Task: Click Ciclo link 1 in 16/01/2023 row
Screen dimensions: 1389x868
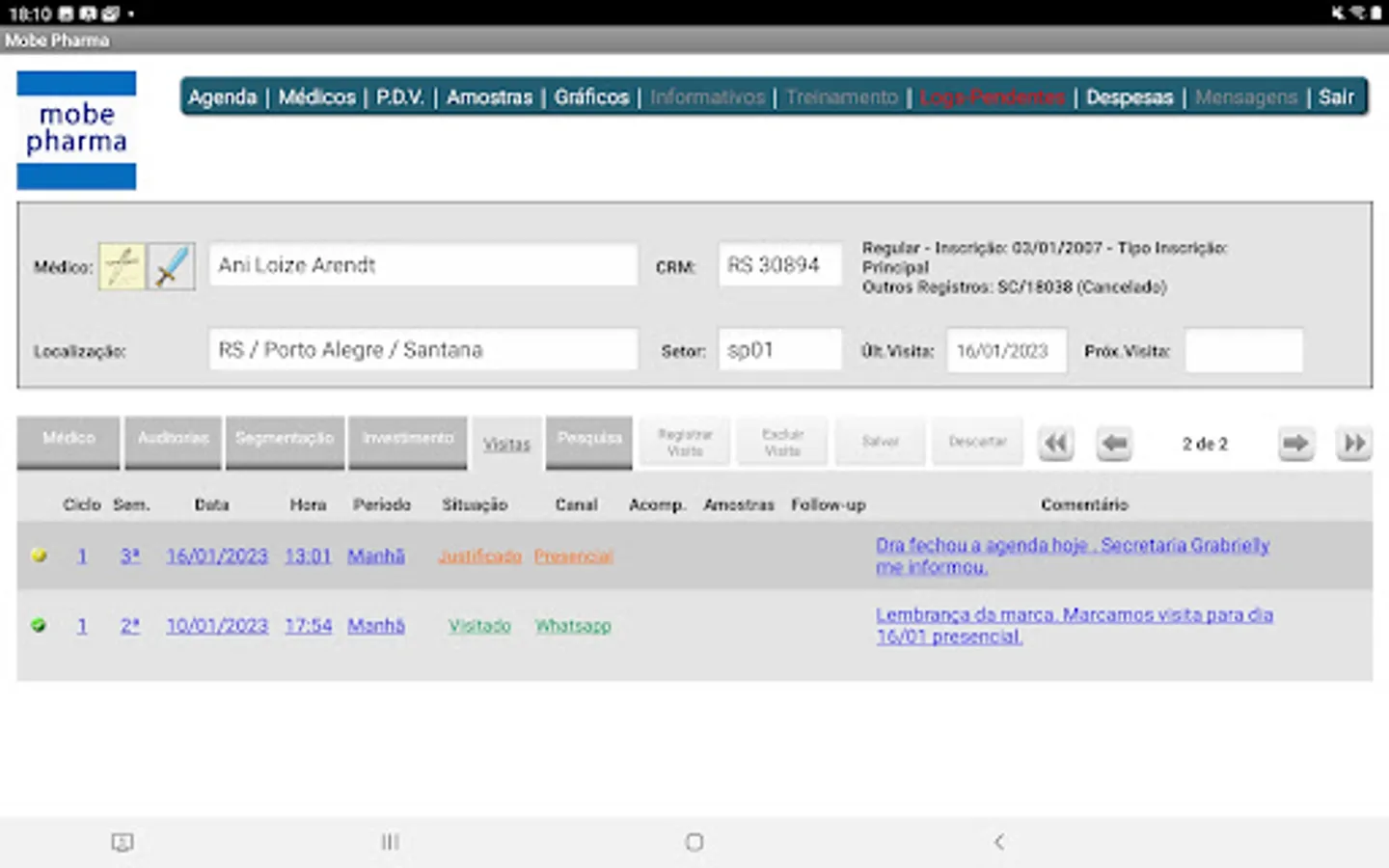Action: tap(82, 556)
